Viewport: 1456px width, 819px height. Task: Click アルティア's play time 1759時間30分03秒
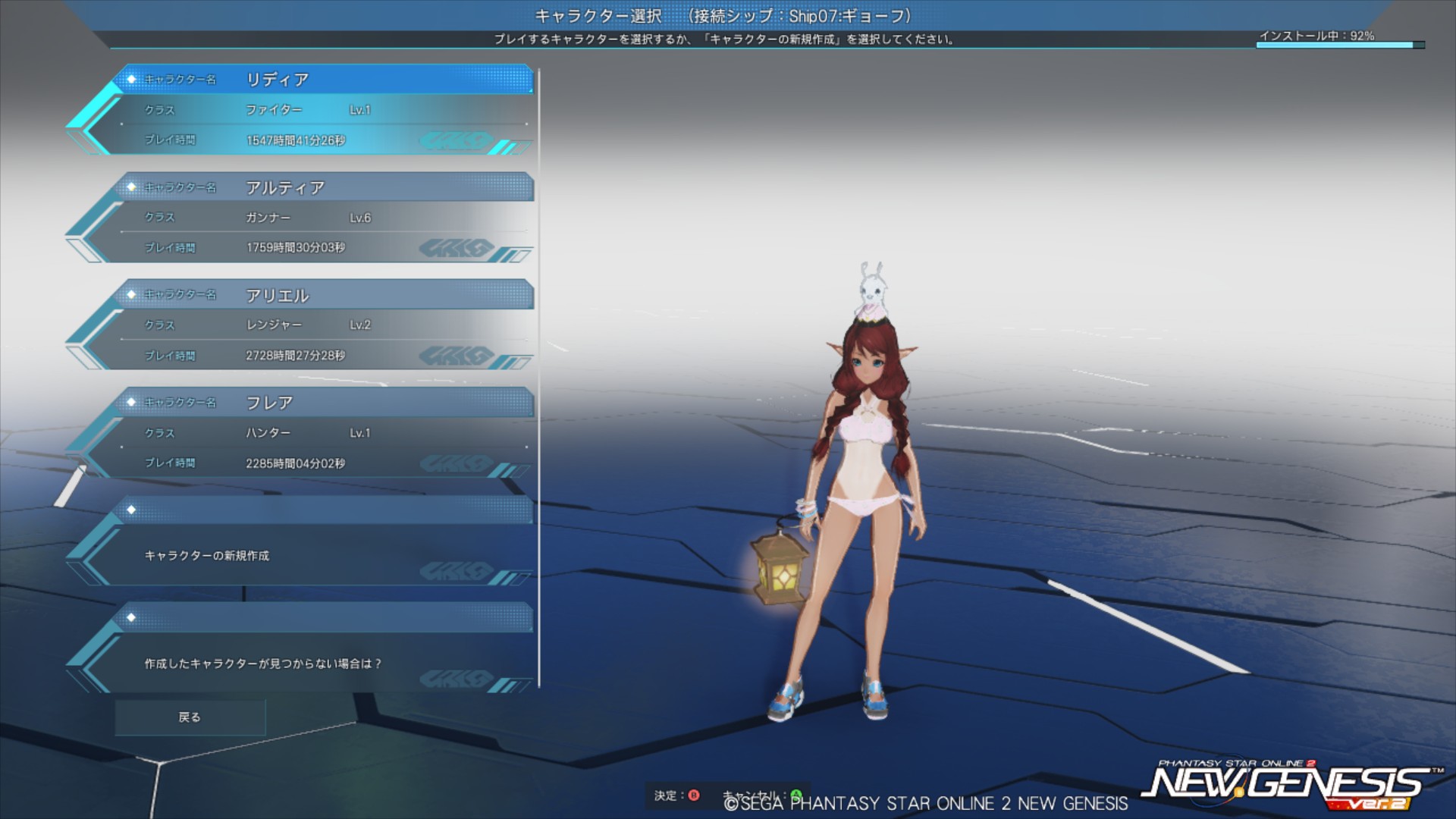tap(295, 248)
